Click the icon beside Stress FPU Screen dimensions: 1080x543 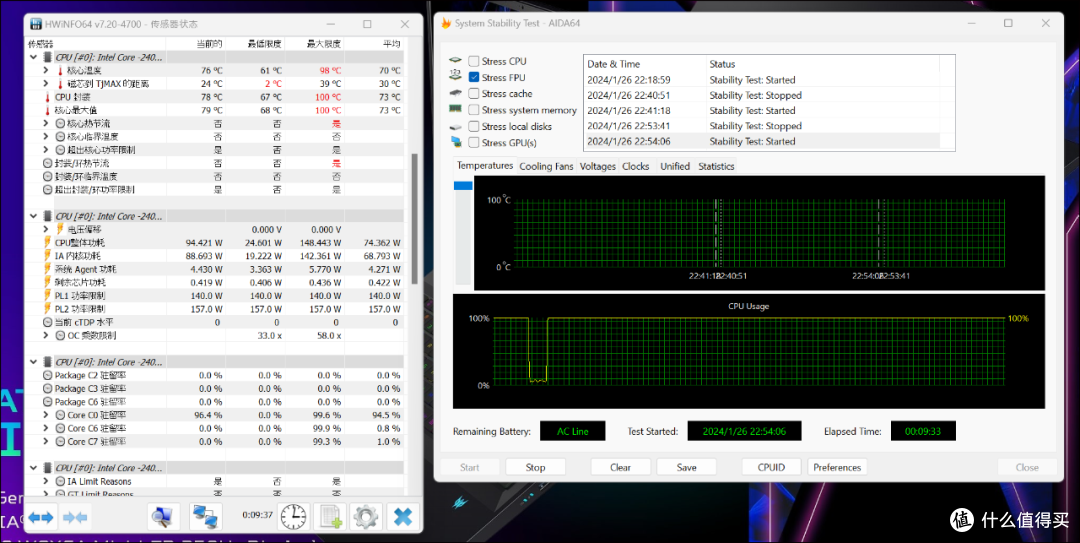click(455, 76)
